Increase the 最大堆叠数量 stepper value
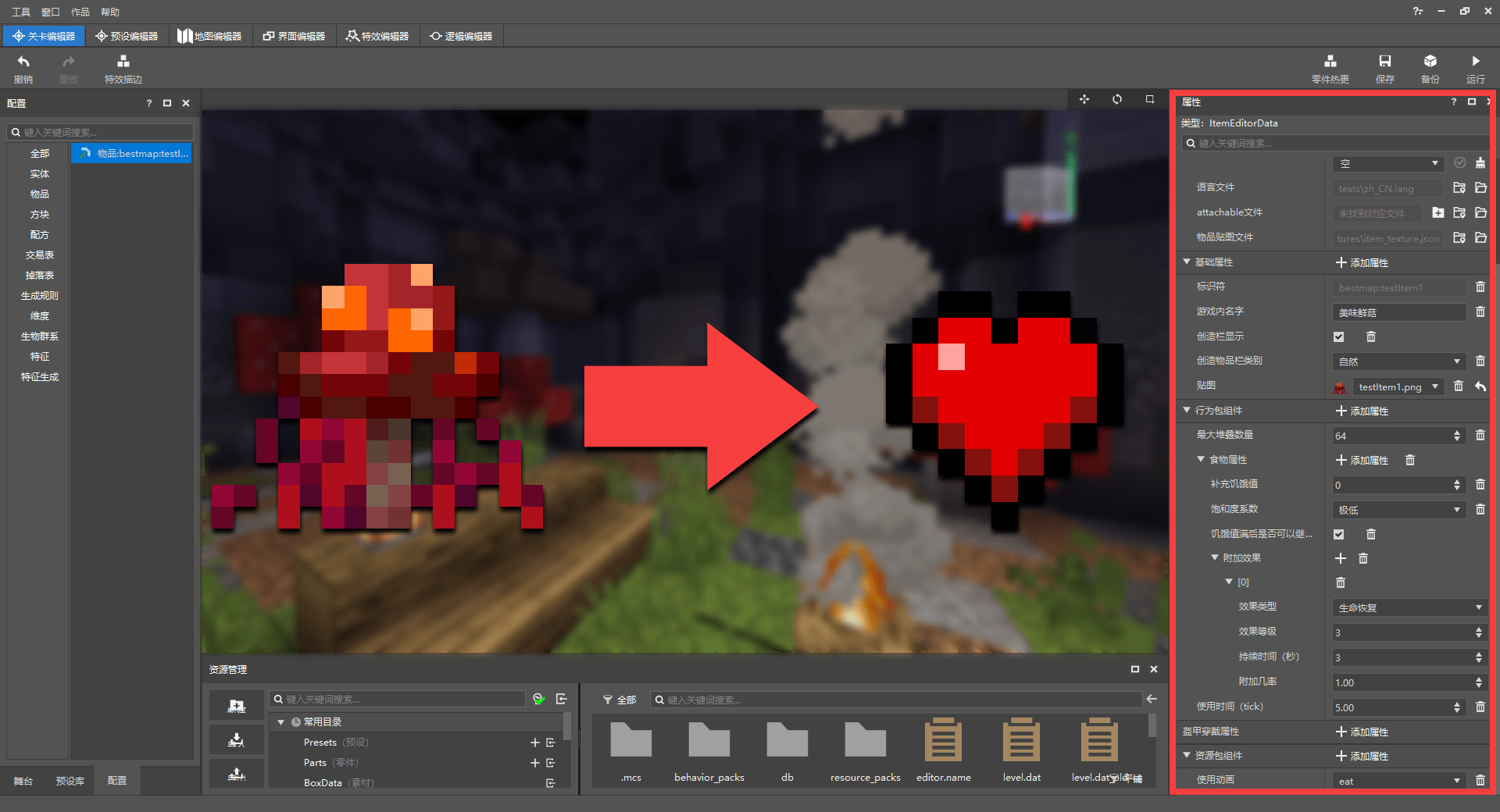 tap(1457, 433)
